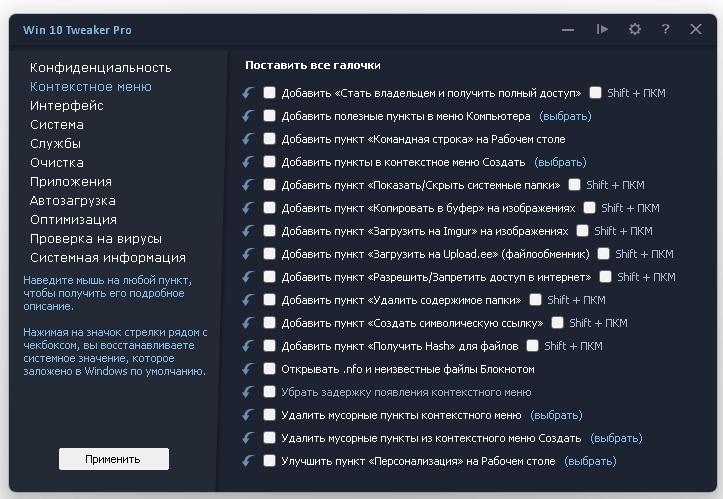Screen dimensions: 723x499
Task: Restore default for «Показать/Скрыть системные папки»
Action: coord(248,185)
